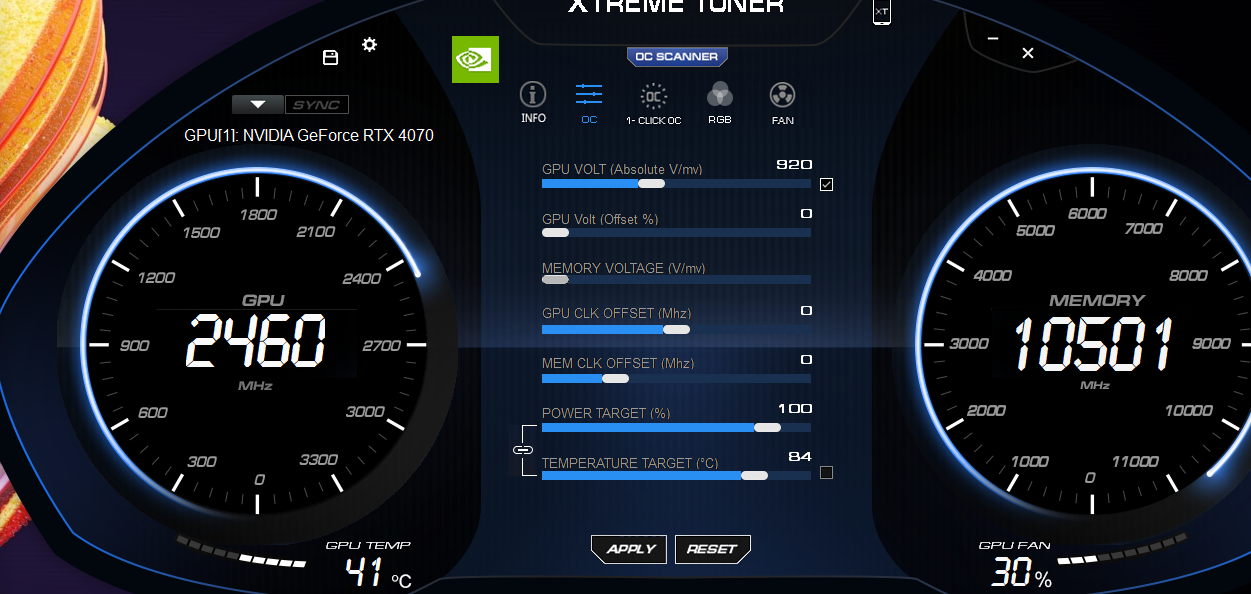Click the GPU Volt Offset value 0
Viewport: 1251px width, 594px height.
(806, 214)
